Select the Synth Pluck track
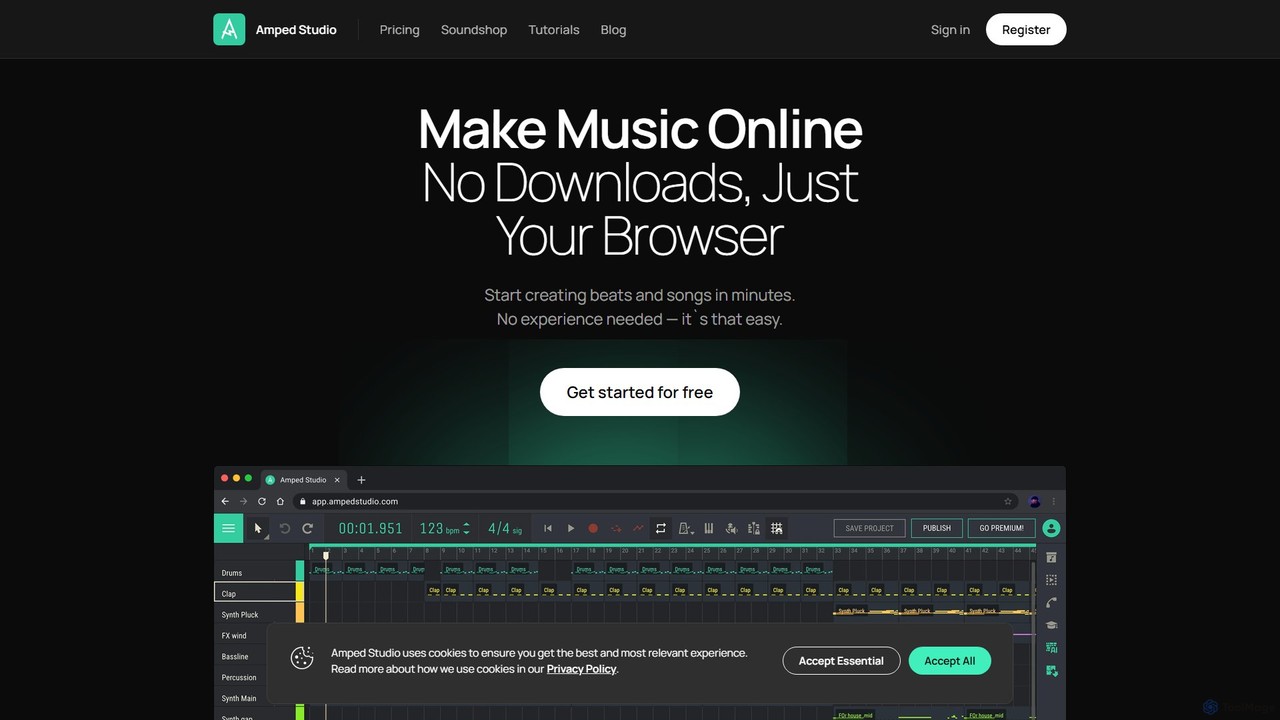Screen dimensions: 1280x720 [x=255, y=614]
